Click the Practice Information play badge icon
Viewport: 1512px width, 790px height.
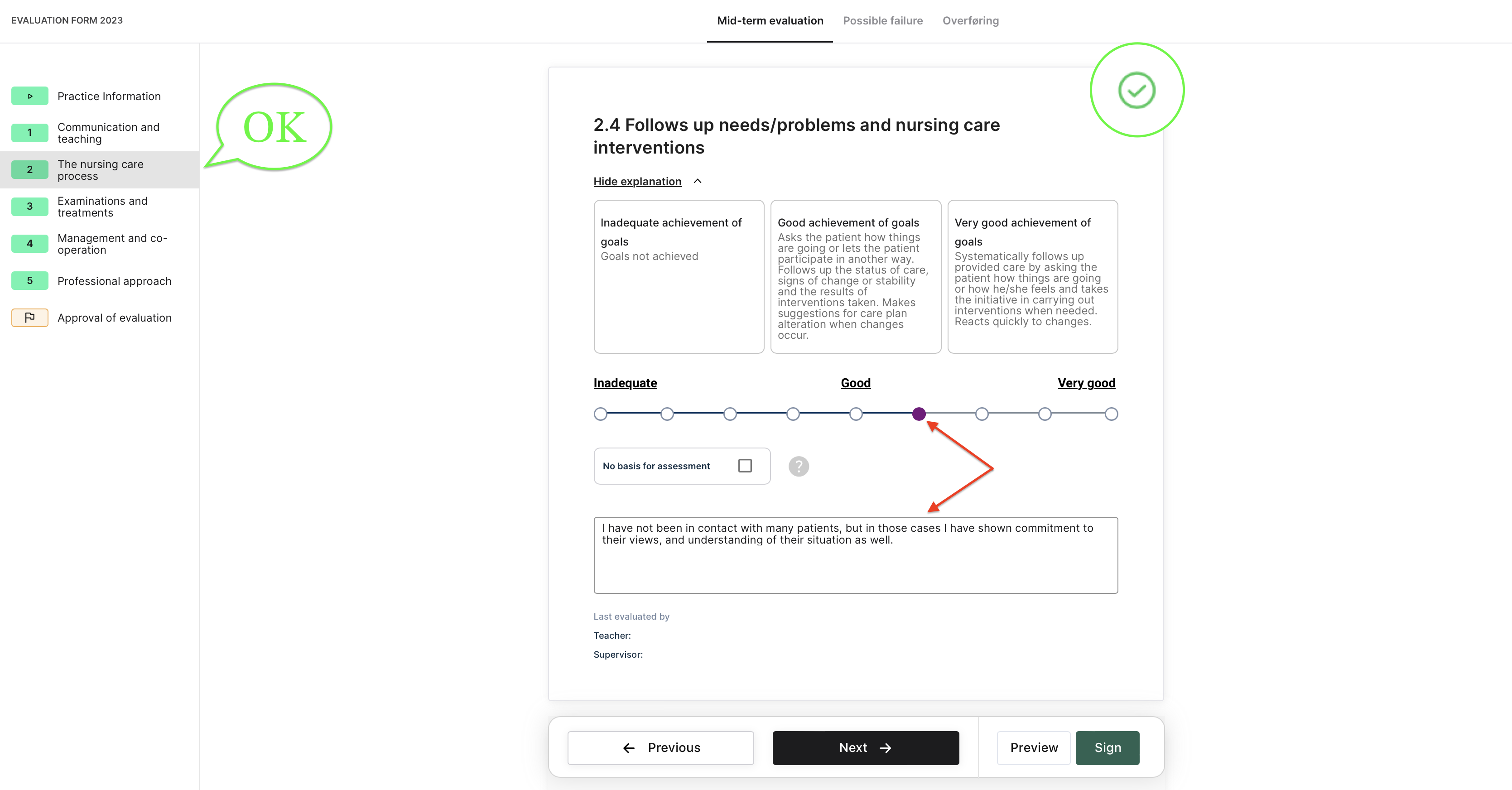click(29, 96)
